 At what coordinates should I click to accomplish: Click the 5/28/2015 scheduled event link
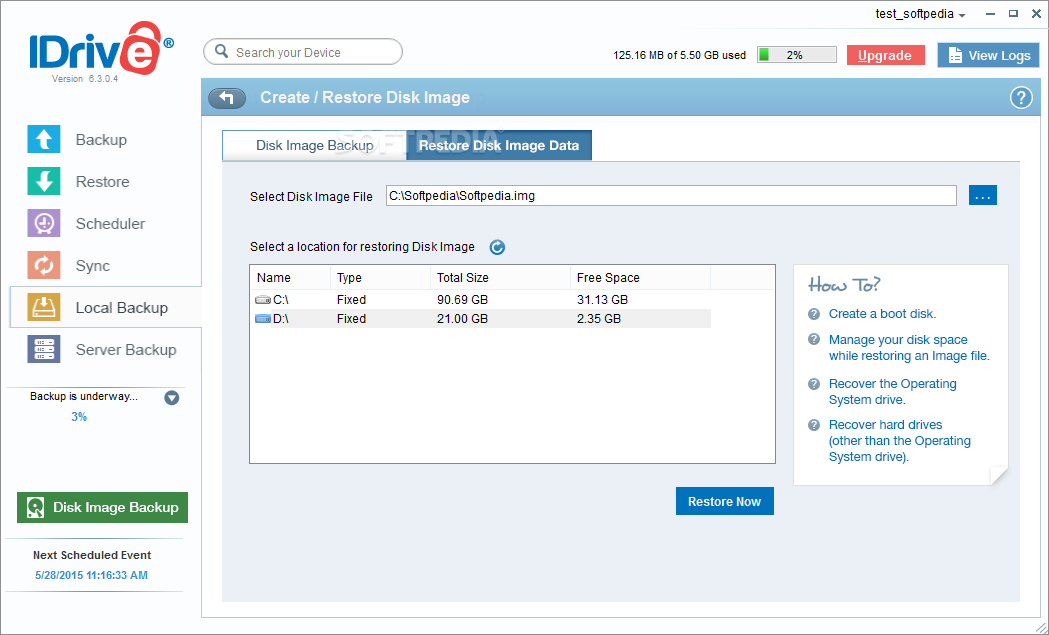point(92,575)
